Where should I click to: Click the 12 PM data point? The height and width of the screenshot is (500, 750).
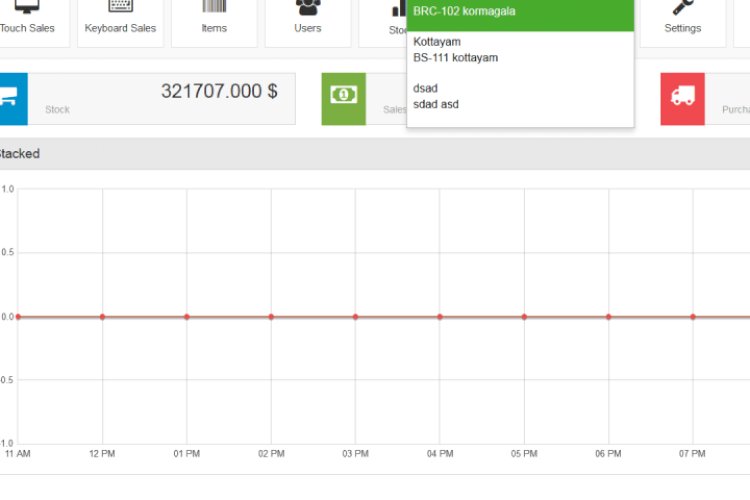[x=102, y=317]
